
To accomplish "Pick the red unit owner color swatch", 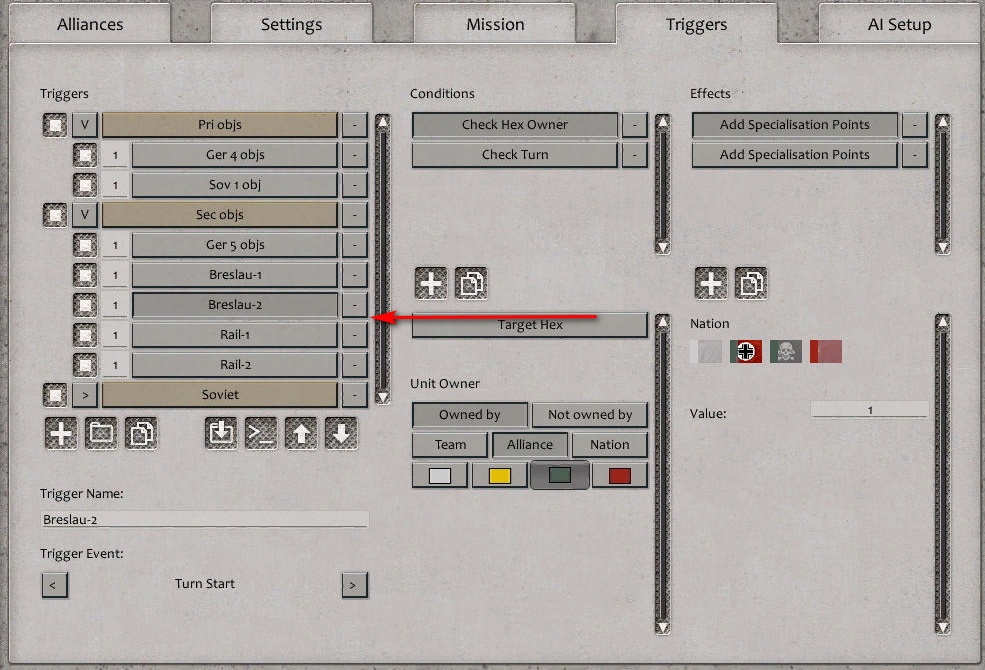I will tap(619, 474).
